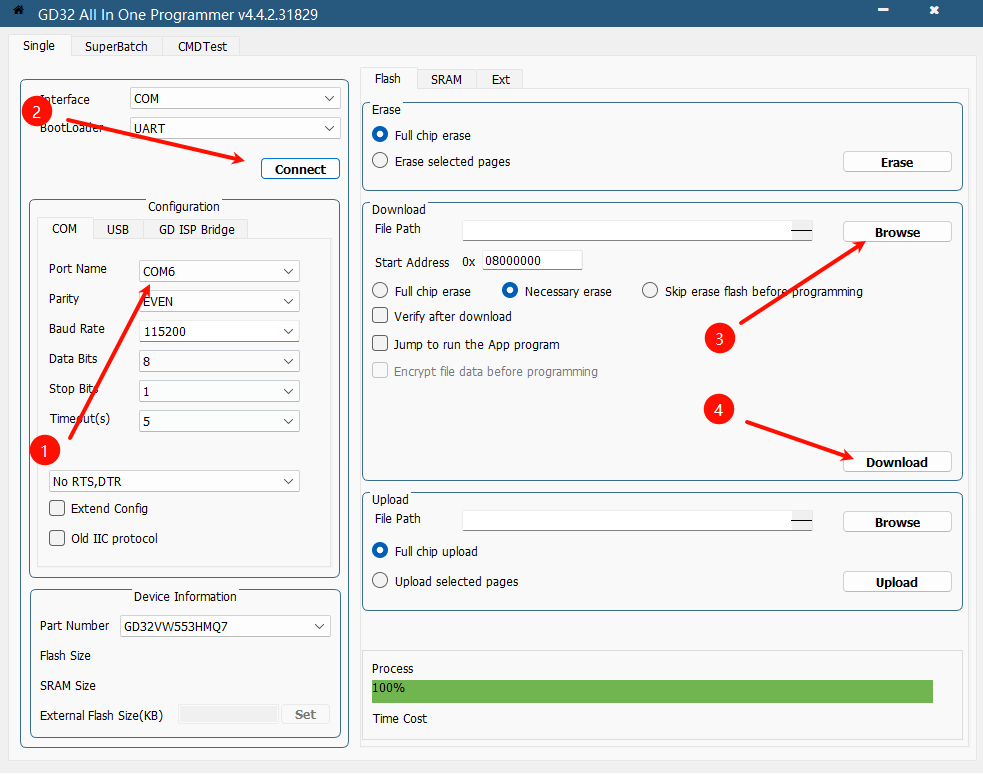
Task: Select Erase selected pages radio button
Action: pos(380,161)
